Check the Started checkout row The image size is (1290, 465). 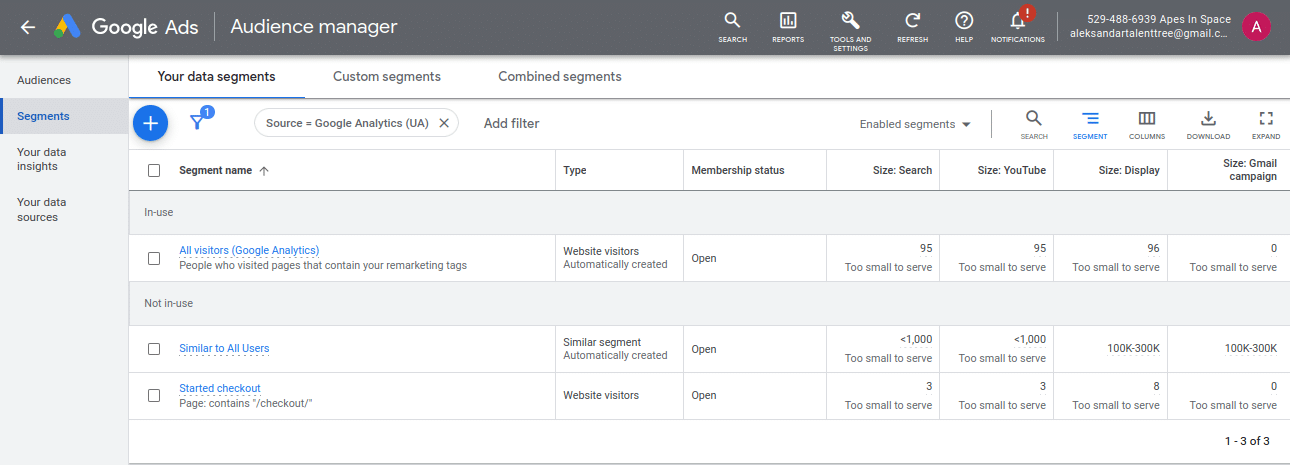(x=154, y=395)
